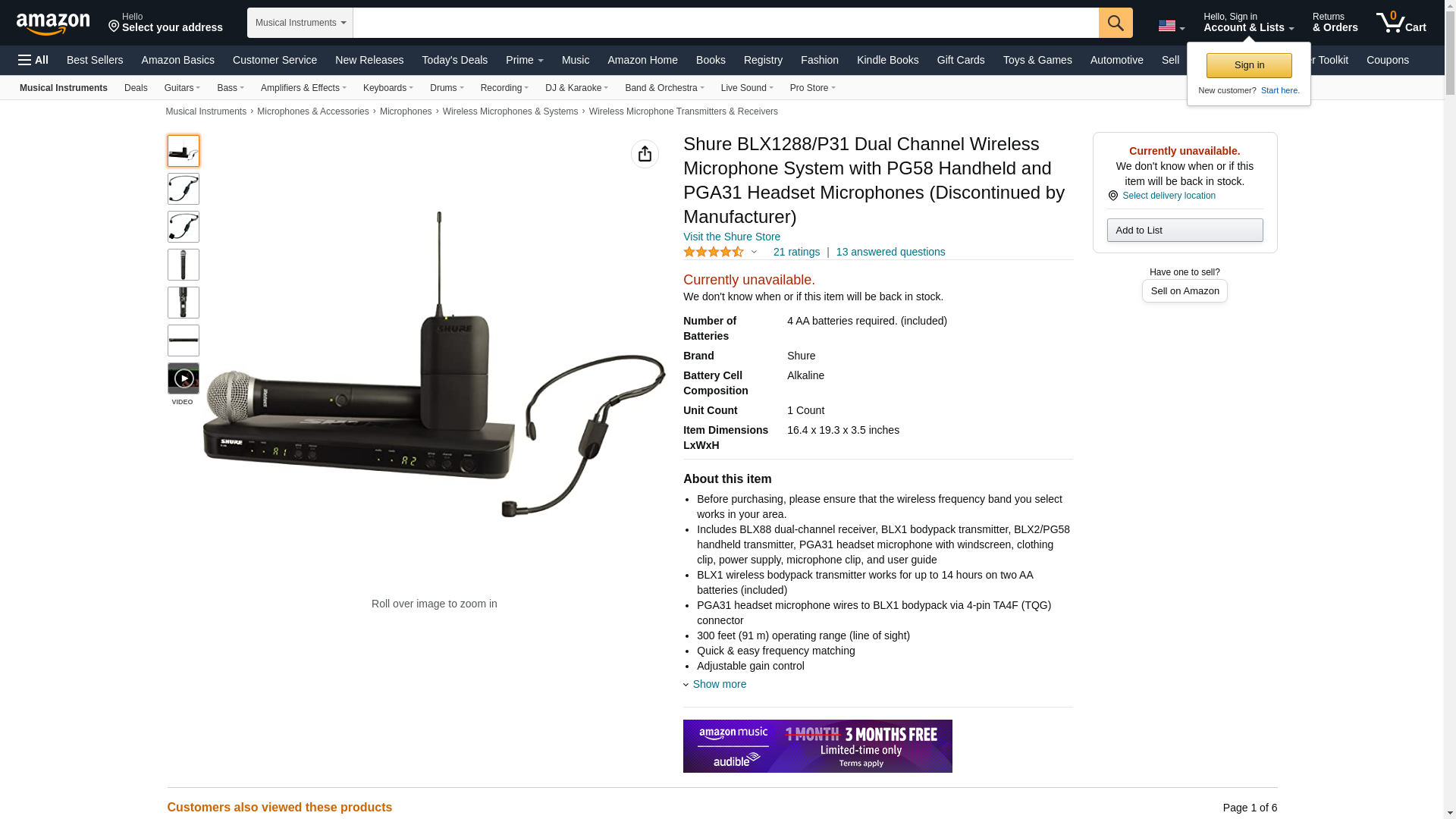1456x819 pixels.
Task: Open the shopping cart icon
Action: pos(1401,22)
